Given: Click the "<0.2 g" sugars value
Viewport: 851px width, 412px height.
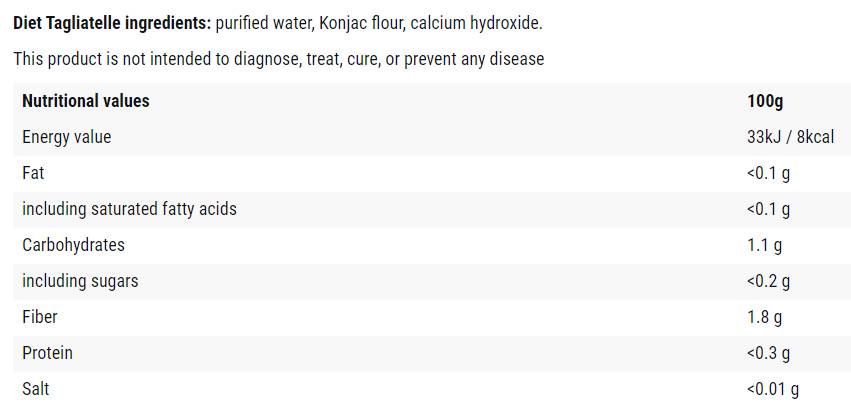Looking at the screenshot, I should (768, 281).
